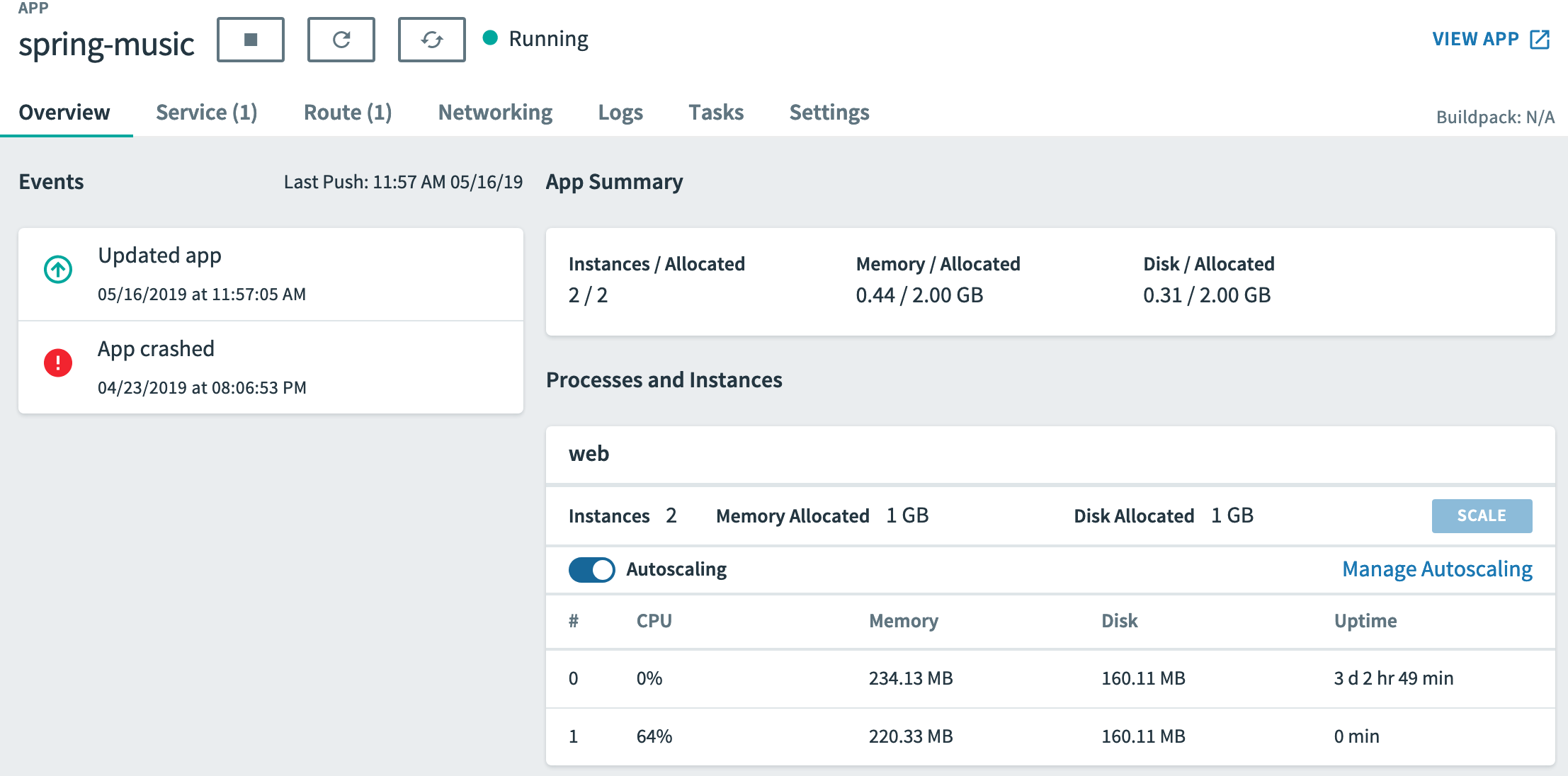Click the external link icon beside VIEW APP
Viewport: 1568px width, 776px height.
pos(1540,39)
